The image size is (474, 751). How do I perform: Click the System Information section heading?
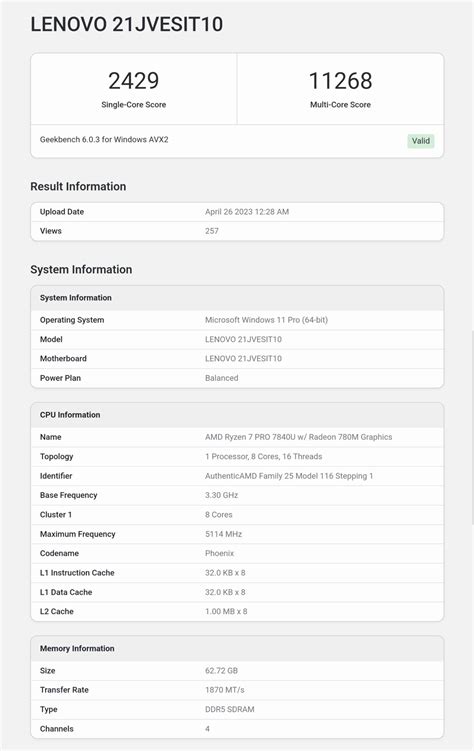tap(81, 269)
